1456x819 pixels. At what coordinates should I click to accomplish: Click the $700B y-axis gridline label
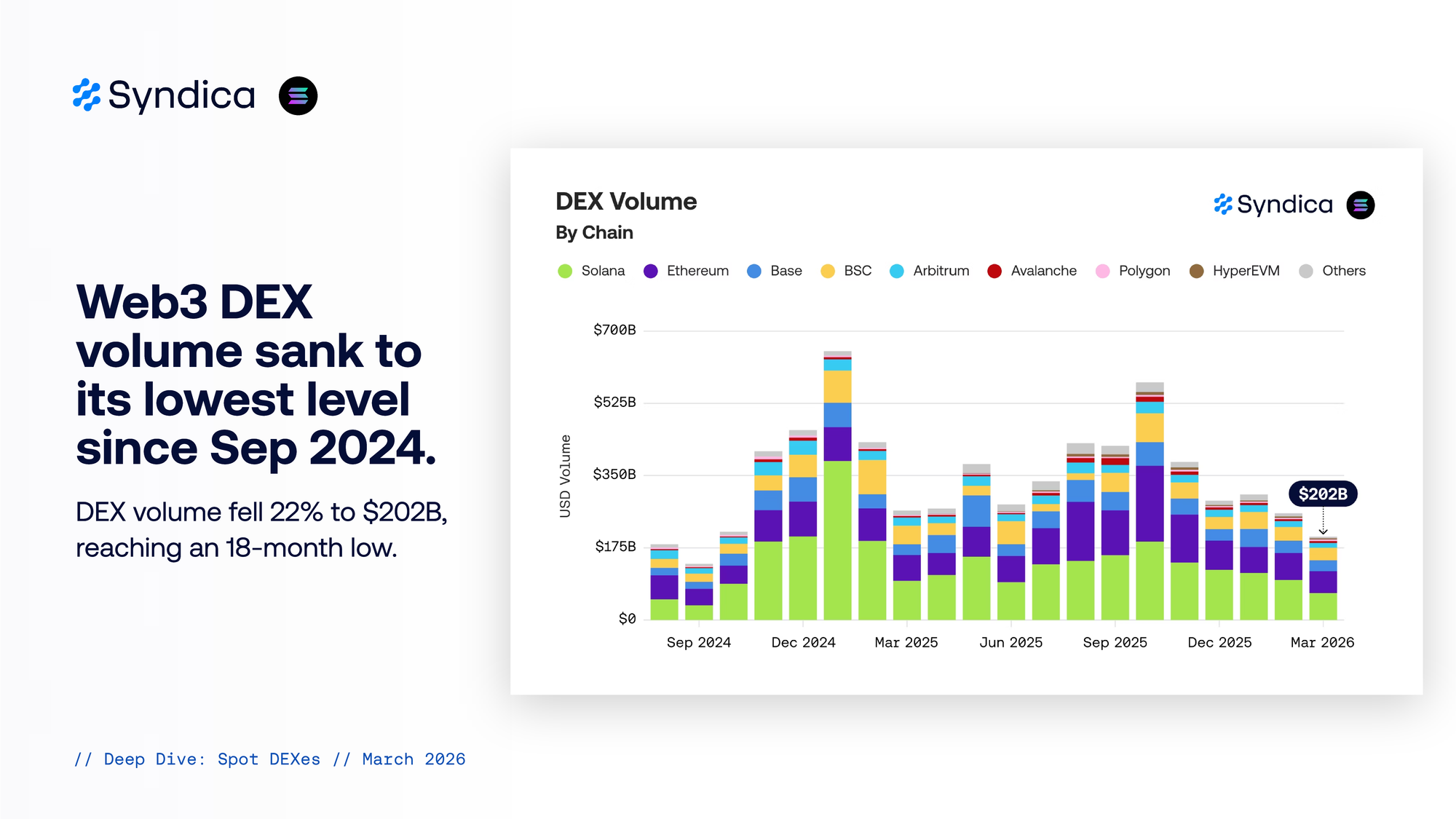614,331
